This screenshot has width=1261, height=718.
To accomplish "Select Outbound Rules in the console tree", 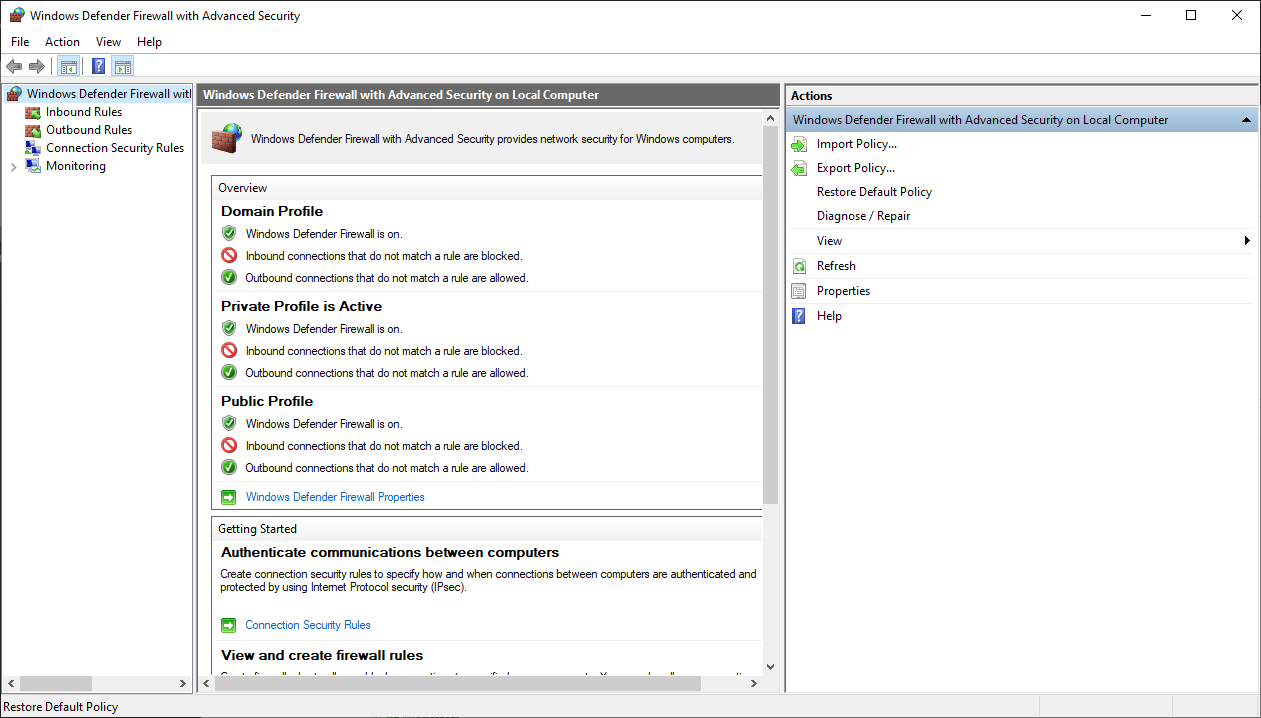I will 88,129.
